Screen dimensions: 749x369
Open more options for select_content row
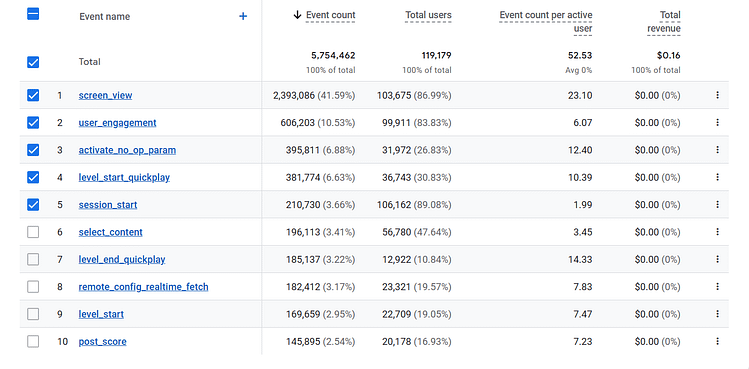point(717,232)
